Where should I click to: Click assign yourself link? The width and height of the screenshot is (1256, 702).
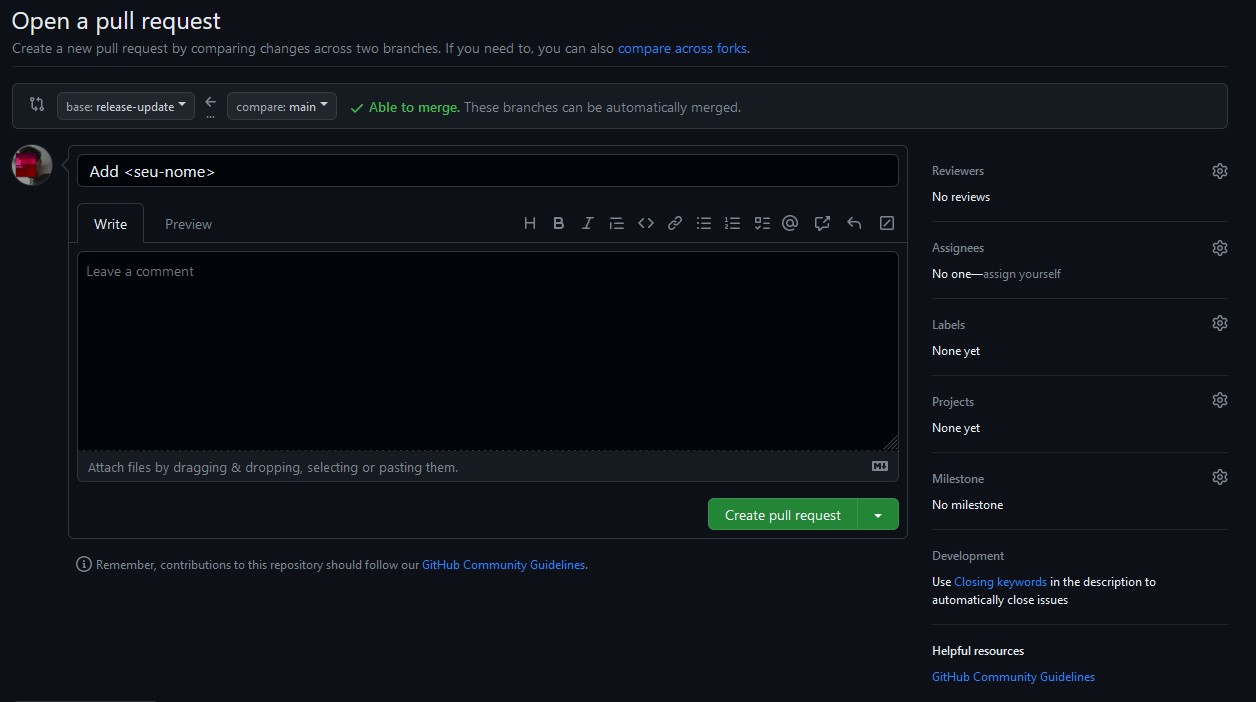pyautogui.click(x=1022, y=274)
